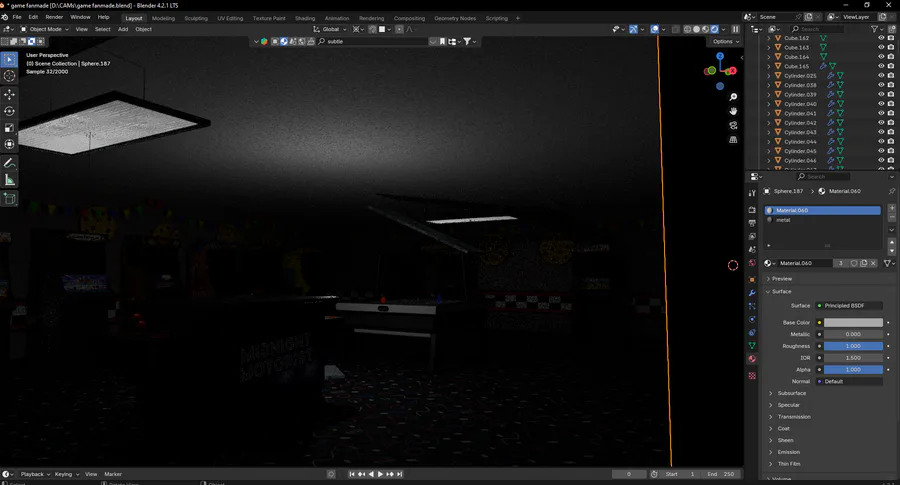The height and width of the screenshot is (485, 900).
Task: Toggle the camera view icon in viewport
Action: pyautogui.click(x=733, y=125)
